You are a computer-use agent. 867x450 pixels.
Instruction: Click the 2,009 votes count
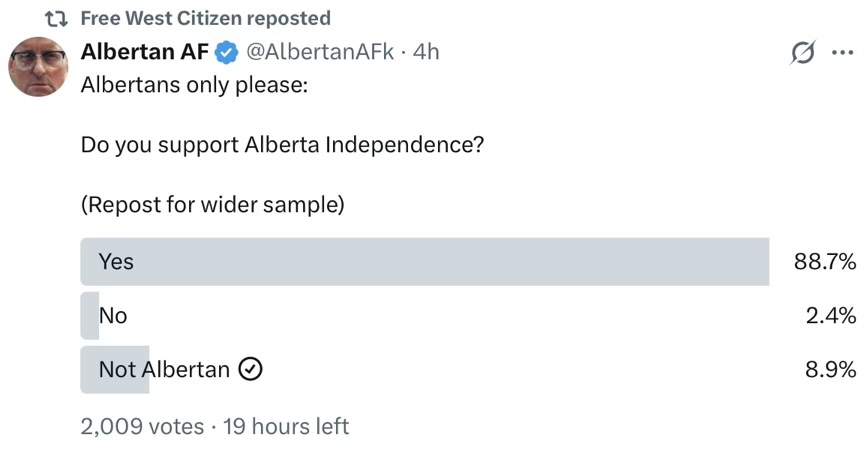click(x=142, y=427)
